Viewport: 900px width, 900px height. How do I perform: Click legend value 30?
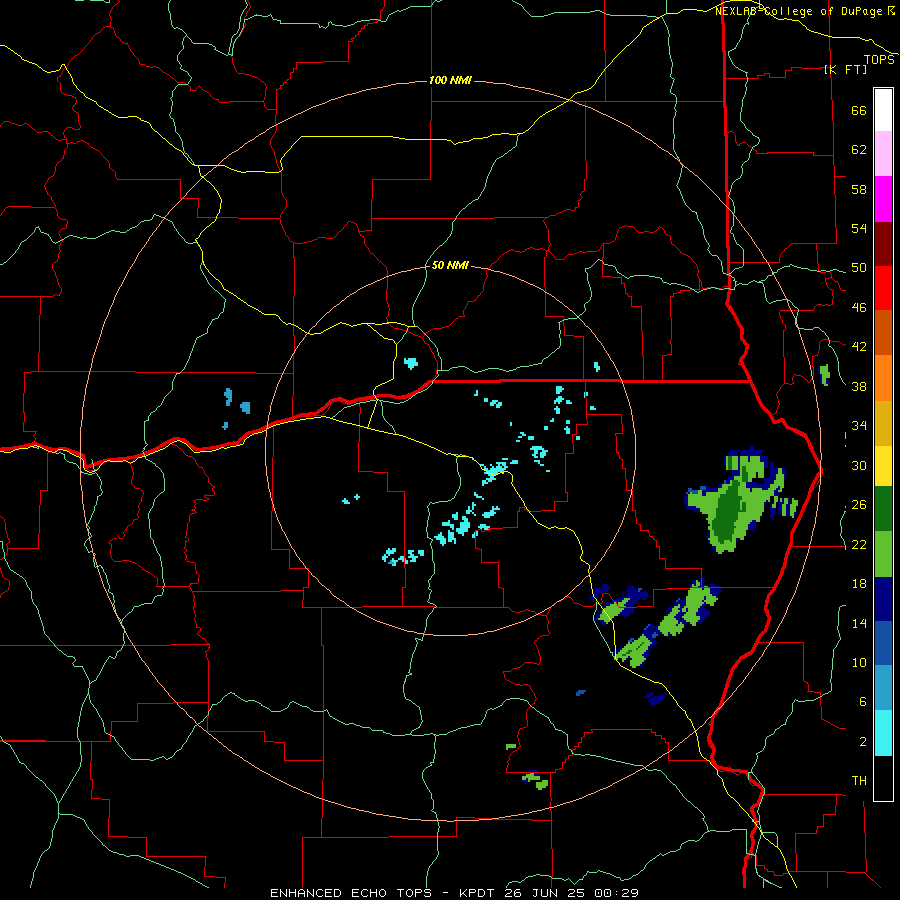[x=859, y=465]
